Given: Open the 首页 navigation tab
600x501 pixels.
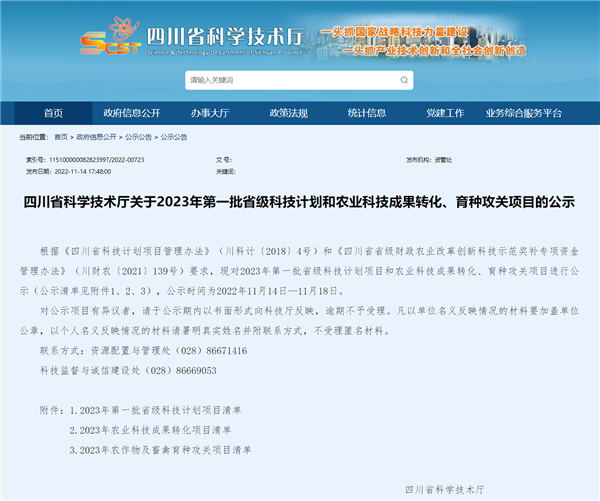Looking at the screenshot, I should point(53,113).
